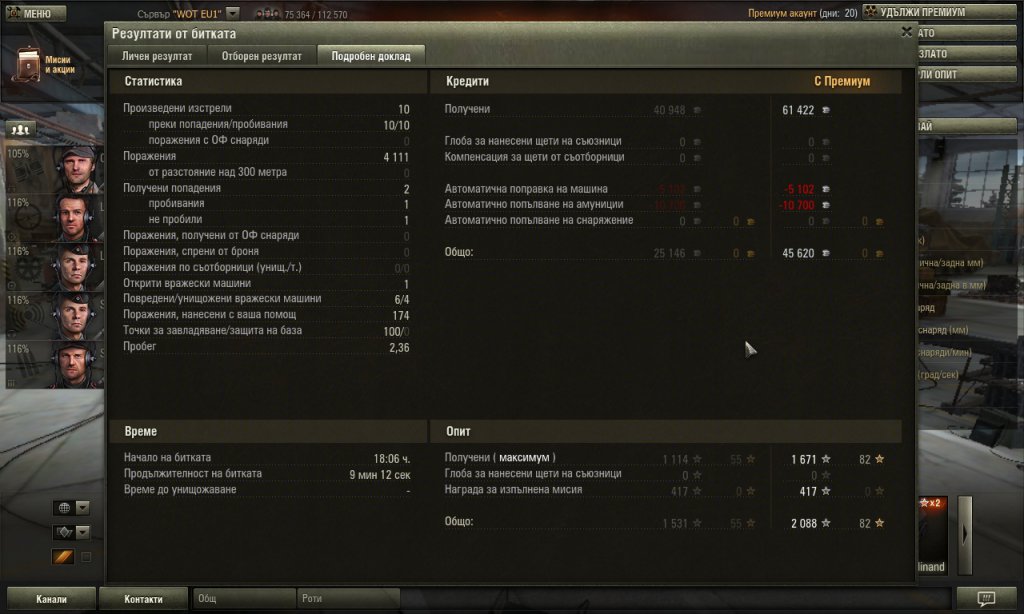Screen dimensions: 1024x614
Task: Open the Контакти button
Action: (x=143, y=598)
